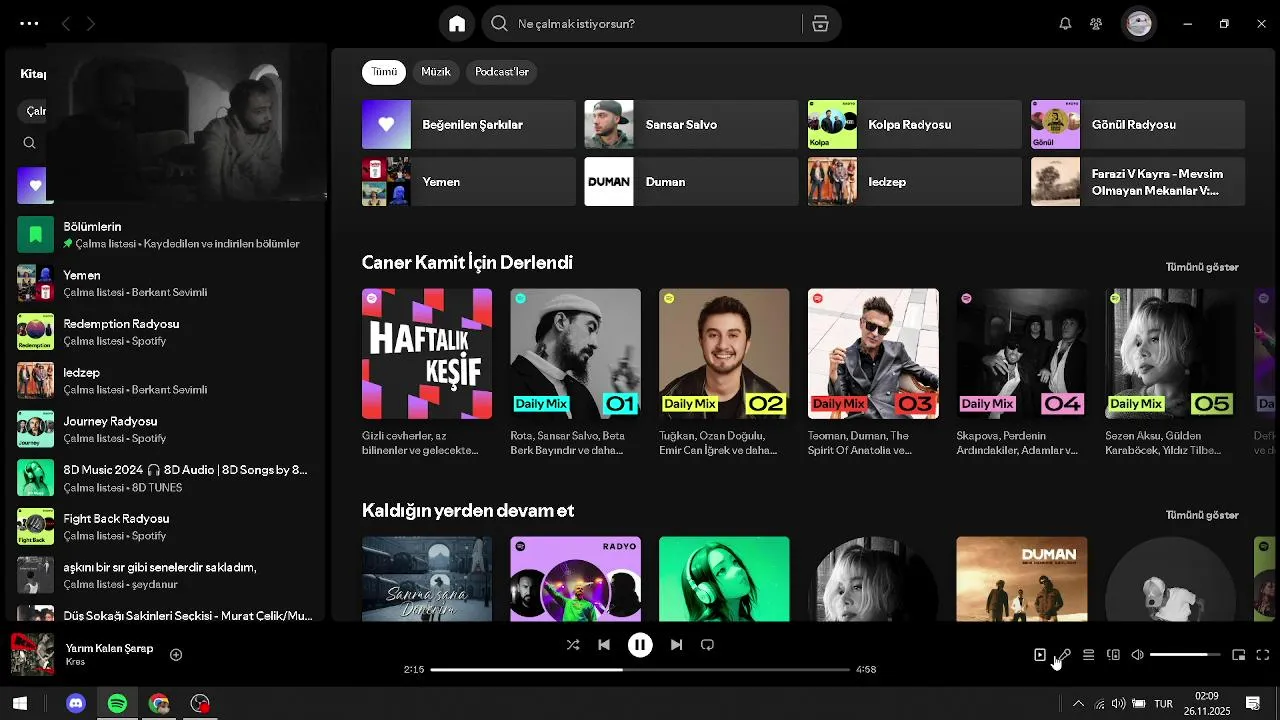The width and height of the screenshot is (1280, 720).
Task: Open Connect to a device icon
Action: 1113,655
